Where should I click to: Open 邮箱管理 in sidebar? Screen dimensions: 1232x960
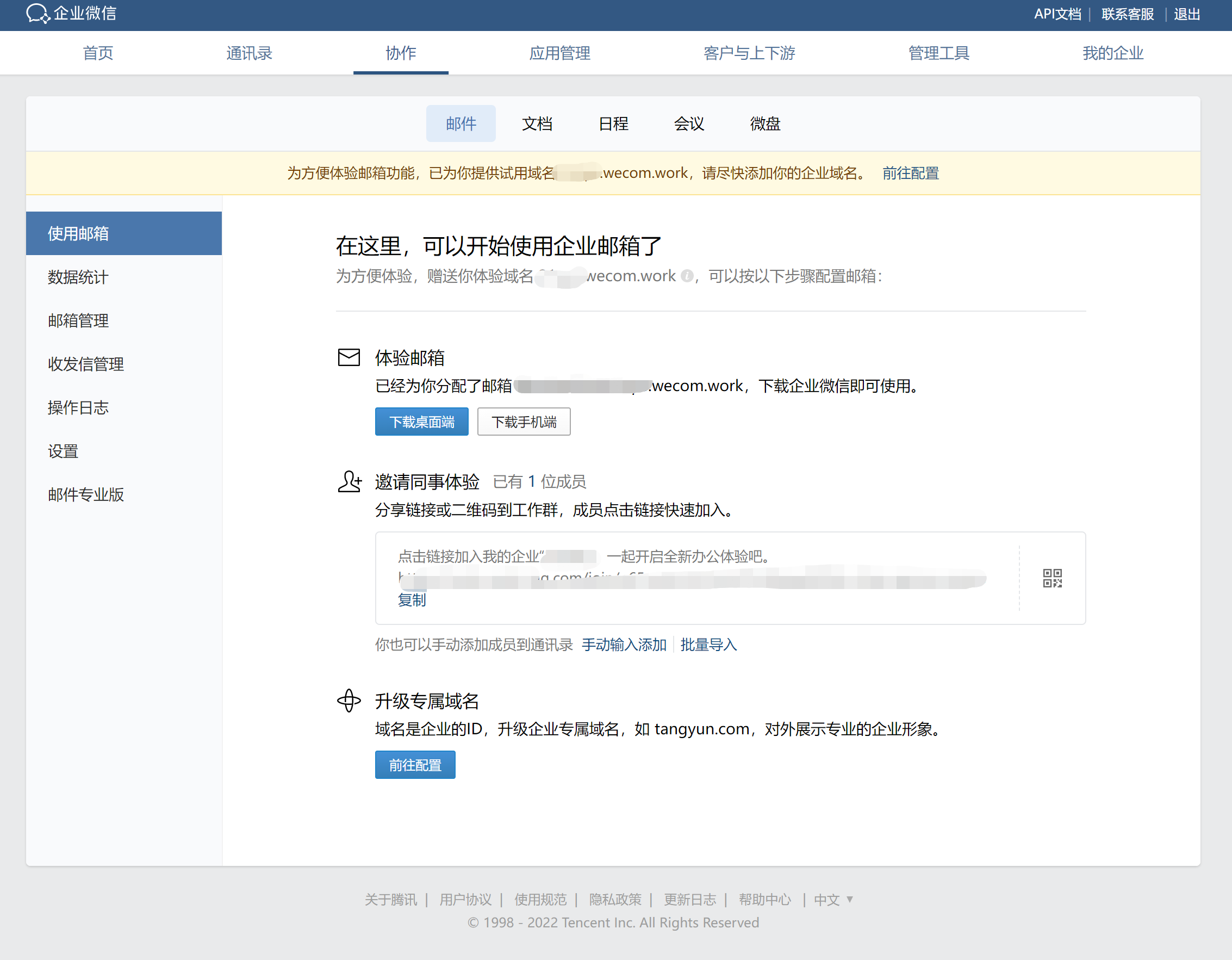point(124,320)
